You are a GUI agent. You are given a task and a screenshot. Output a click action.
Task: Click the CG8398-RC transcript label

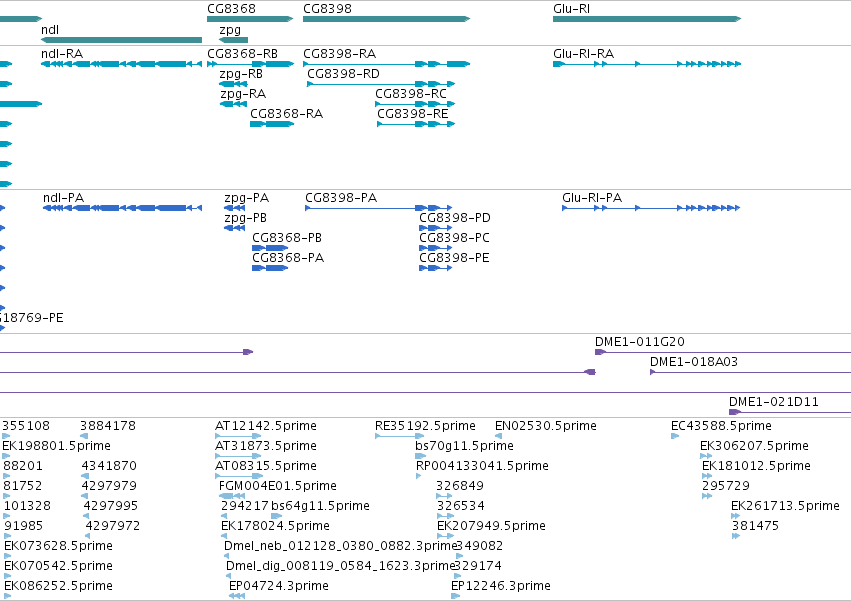pos(411,94)
